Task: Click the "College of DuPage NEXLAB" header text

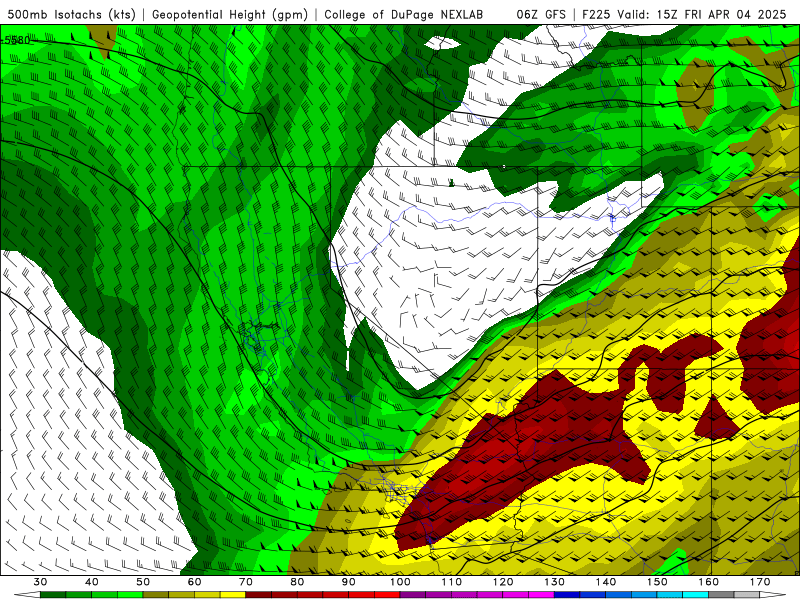Action: point(404,15)
